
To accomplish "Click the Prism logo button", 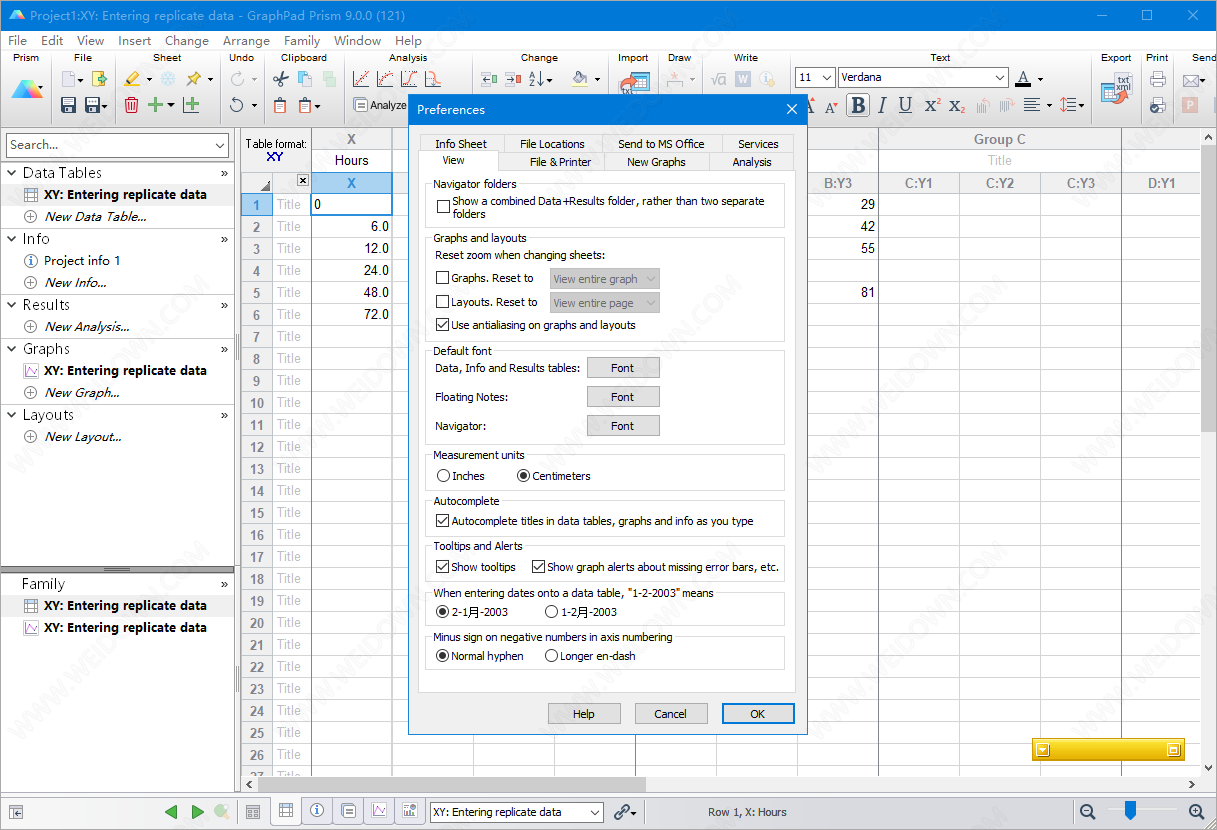I will [x=27, y=90].
